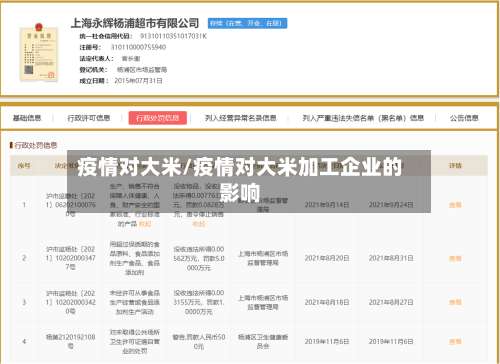Click the 序号 column header
Screen dimensions: 500x364
pyautogui.click(x=24, y=165)
